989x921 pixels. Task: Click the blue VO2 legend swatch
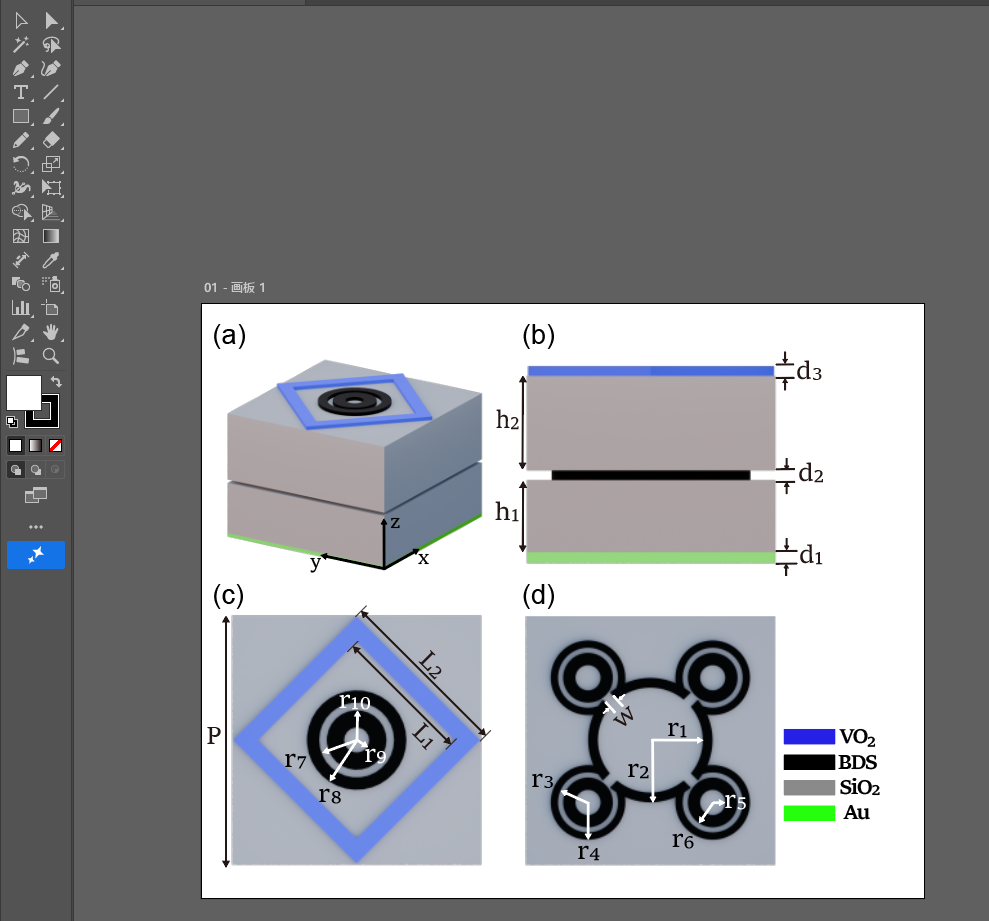(x=809, y=737)
